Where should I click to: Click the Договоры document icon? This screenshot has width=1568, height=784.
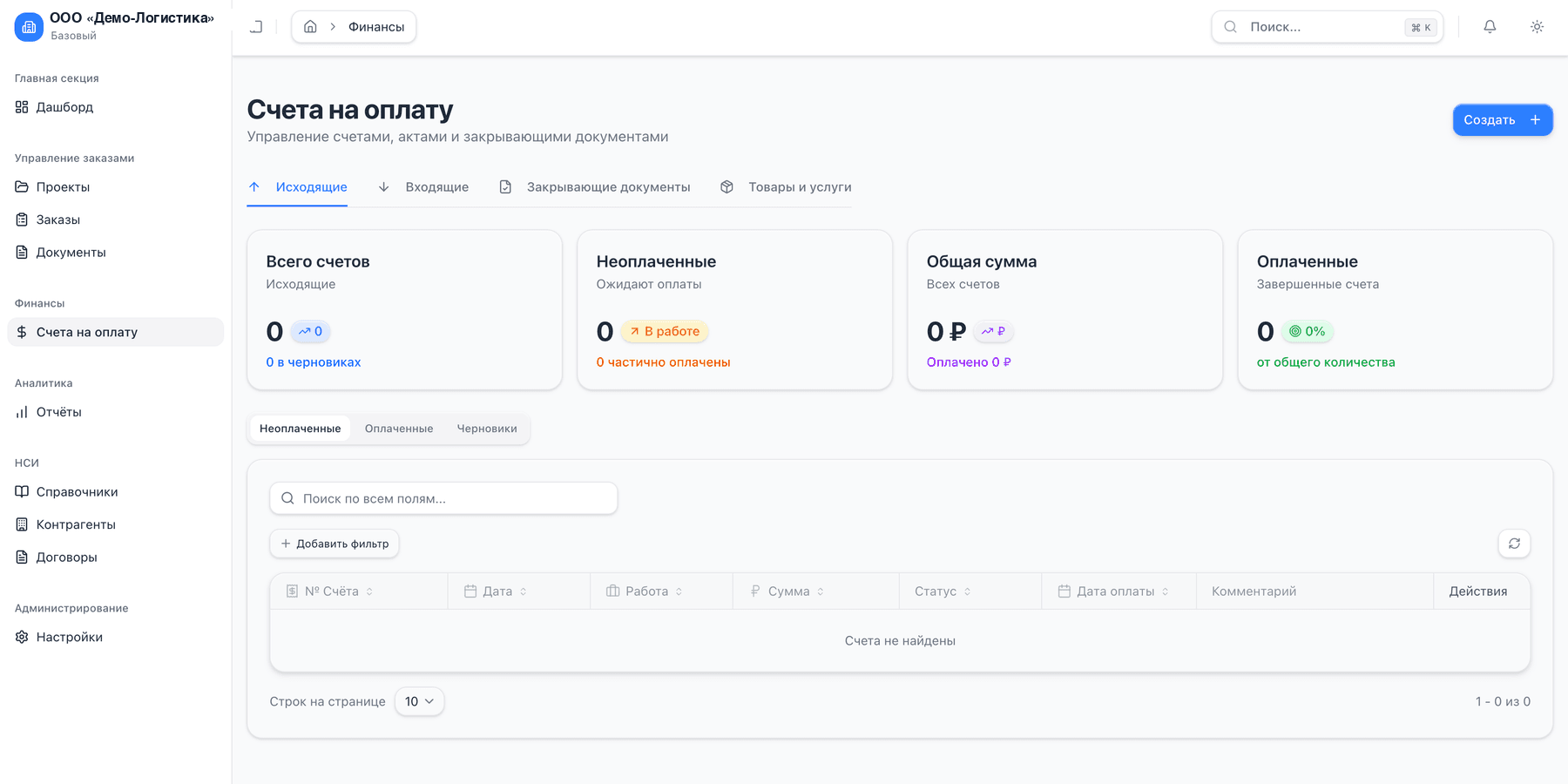pyautogui.click(x=22, y=558)
